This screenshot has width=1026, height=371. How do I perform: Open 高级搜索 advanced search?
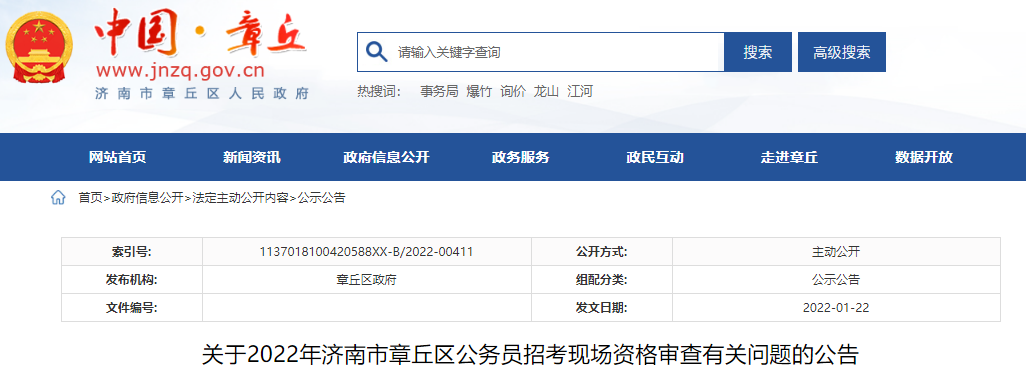point(841,52)
